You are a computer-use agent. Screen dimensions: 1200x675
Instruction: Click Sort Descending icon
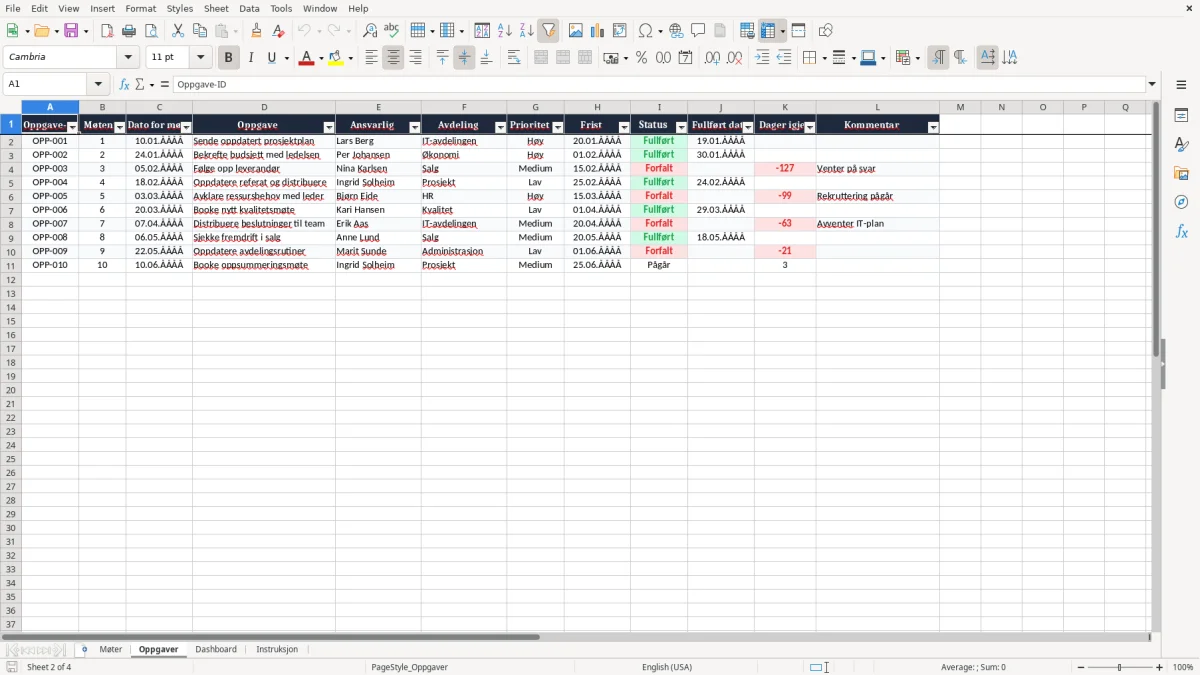point(526,31)
